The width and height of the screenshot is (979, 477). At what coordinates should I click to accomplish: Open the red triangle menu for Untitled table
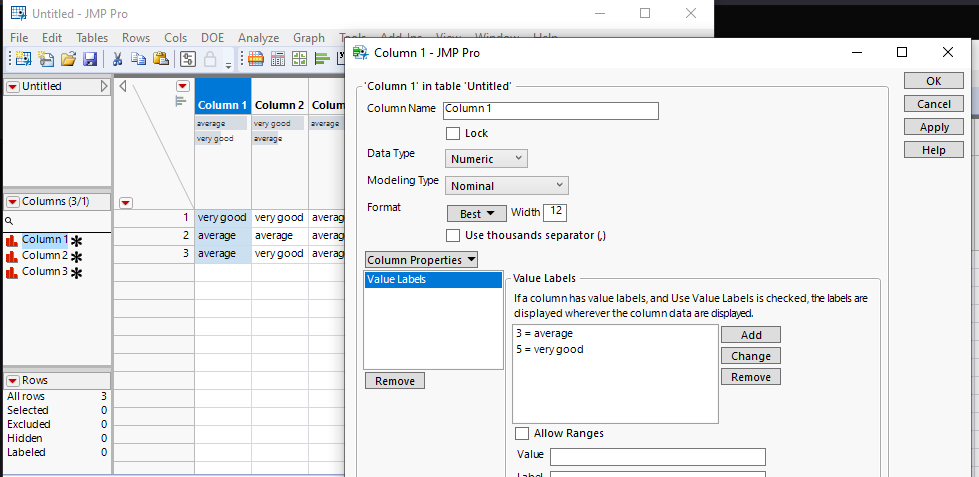click(x=12, y=87)
